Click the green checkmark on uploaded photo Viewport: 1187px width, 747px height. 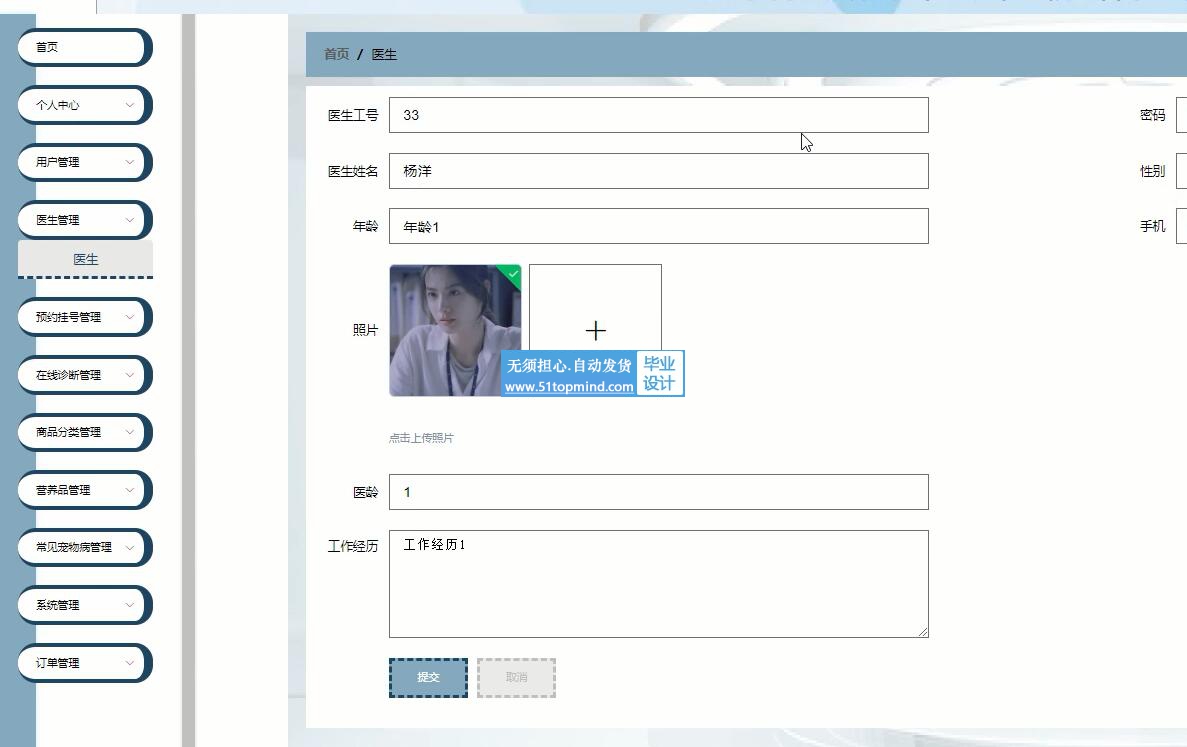tap(513, 273)
